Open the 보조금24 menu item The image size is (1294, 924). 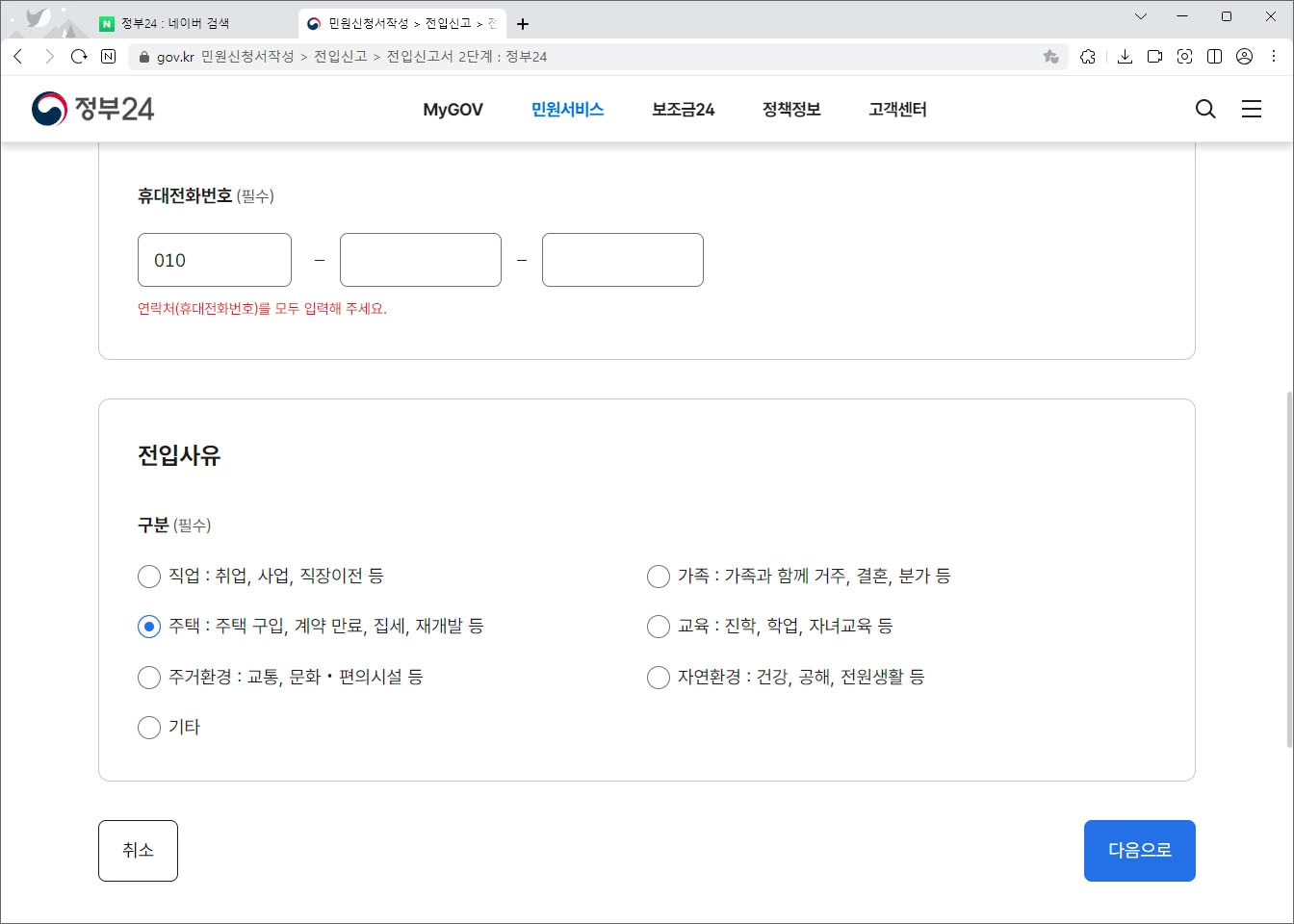(682, 109)
